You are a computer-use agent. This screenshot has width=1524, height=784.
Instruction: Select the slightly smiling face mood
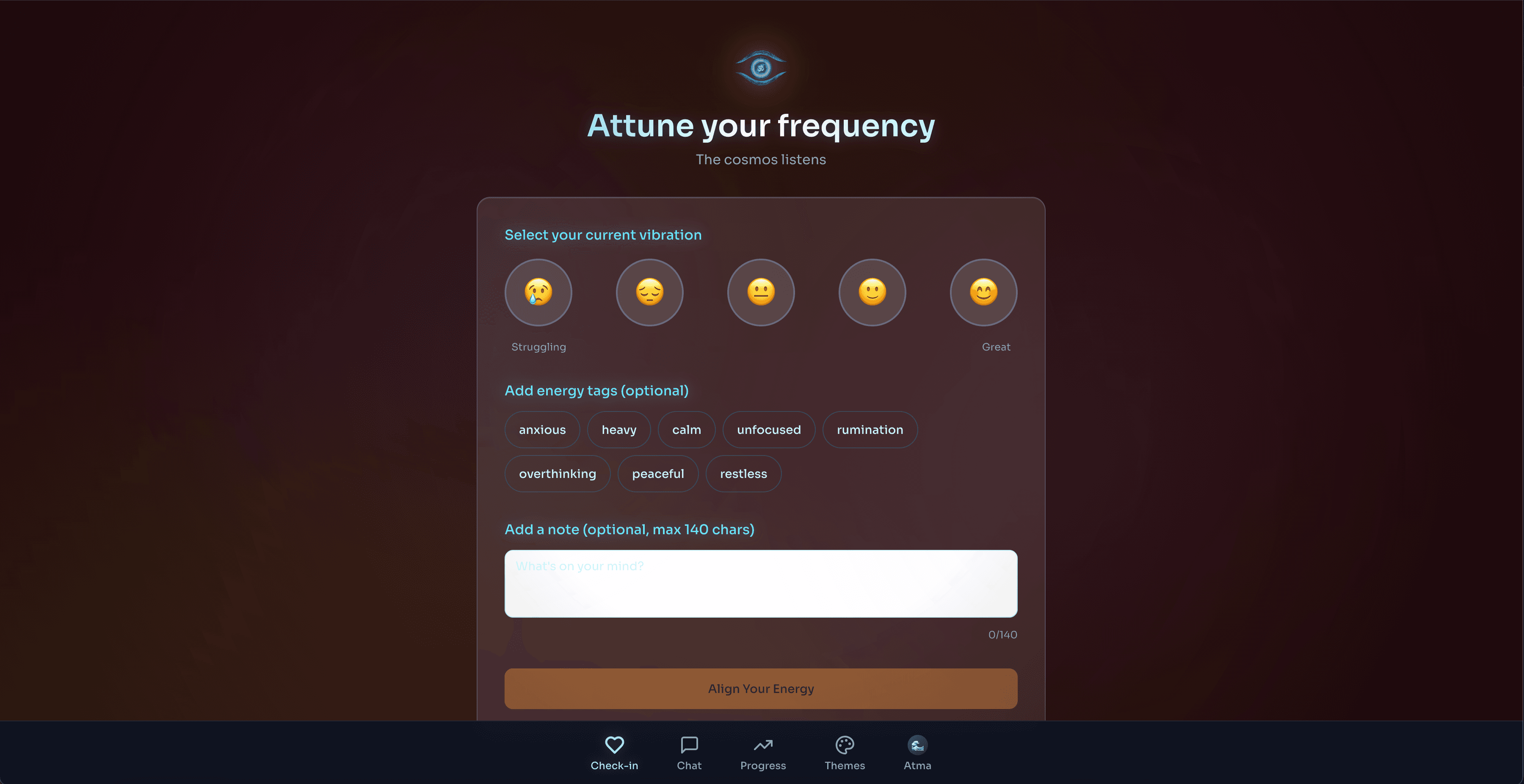(872, 292)
